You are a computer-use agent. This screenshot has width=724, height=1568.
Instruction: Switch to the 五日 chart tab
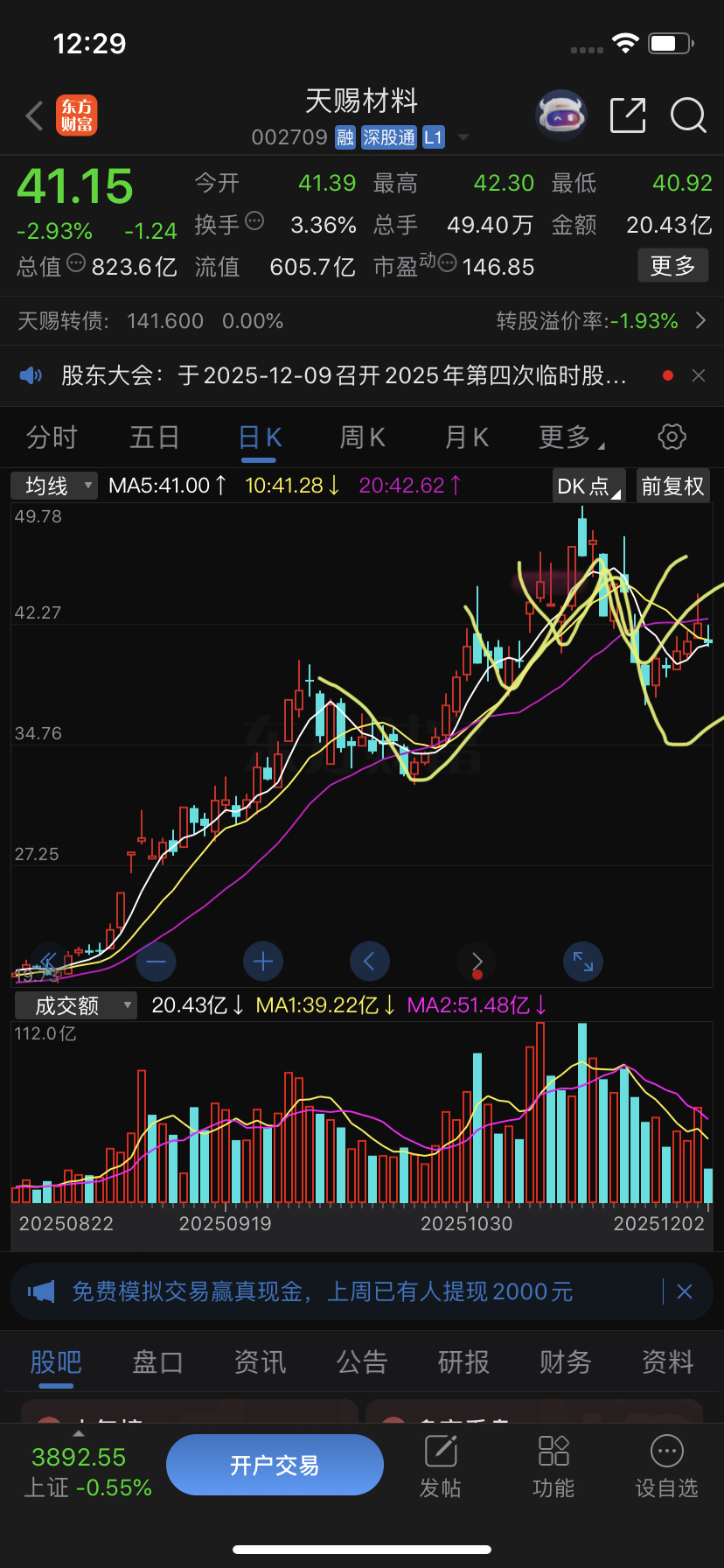point(155,437)
